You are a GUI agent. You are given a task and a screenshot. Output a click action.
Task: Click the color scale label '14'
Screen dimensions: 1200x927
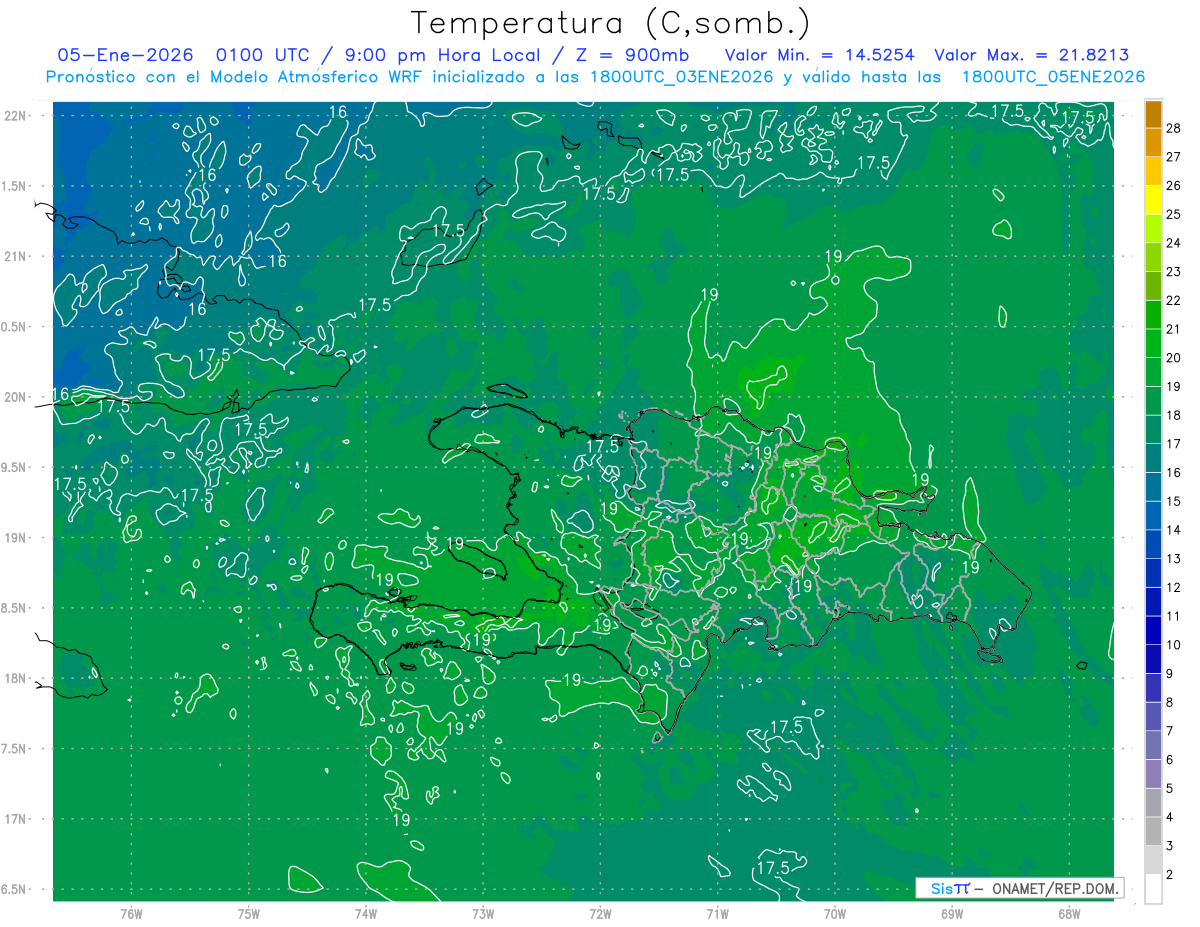coord(1174,530)
